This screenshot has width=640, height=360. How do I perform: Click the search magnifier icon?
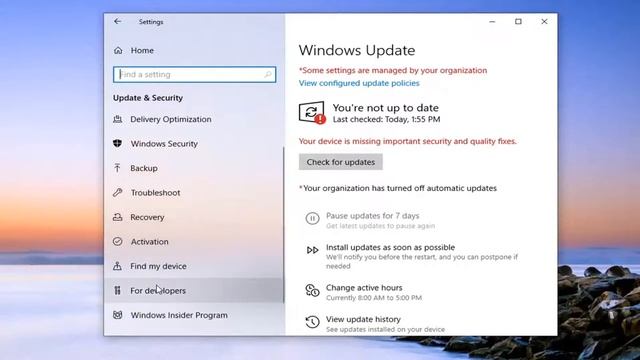pyautogui.click(x=268, y=74)
